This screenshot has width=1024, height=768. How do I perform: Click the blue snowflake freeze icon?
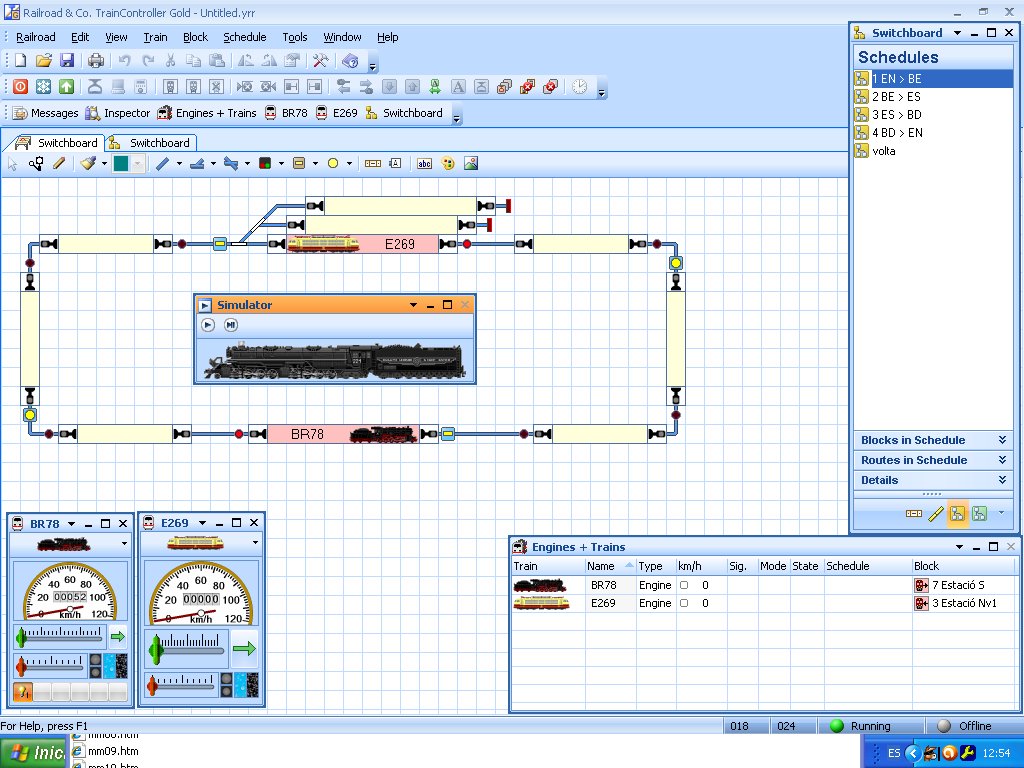(43, 87)
